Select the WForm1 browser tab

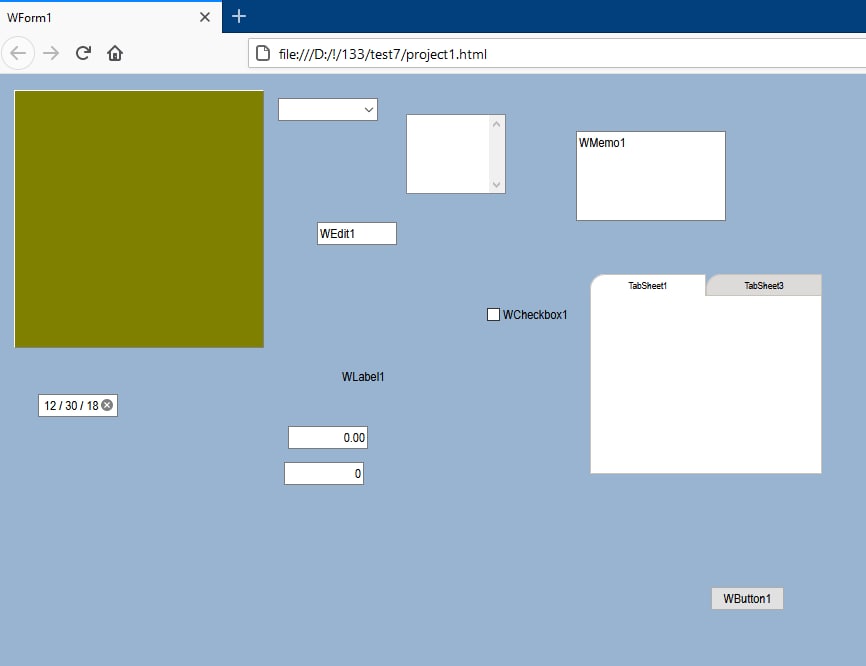110,17
